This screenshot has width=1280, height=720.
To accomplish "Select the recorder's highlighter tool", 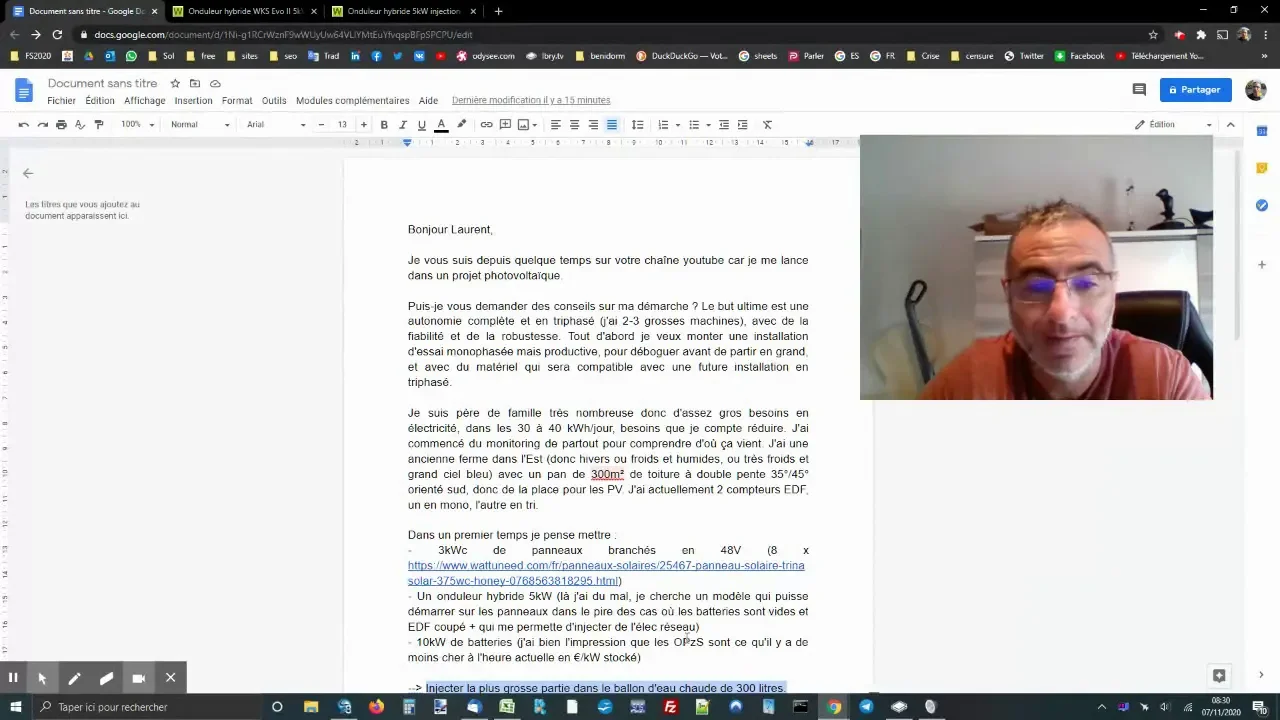I will coord(106,678).
